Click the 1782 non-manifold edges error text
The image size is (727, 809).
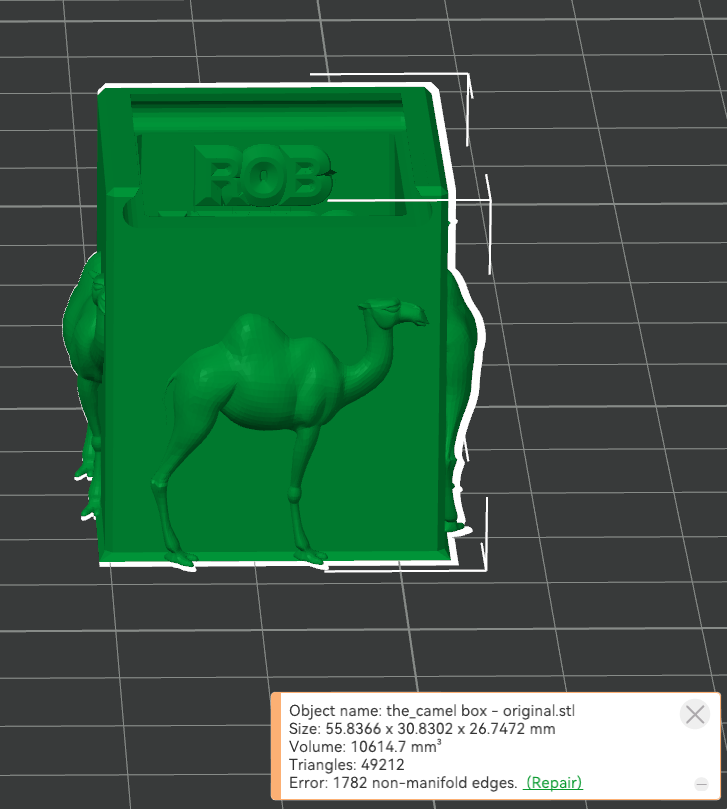click(403, 783)
